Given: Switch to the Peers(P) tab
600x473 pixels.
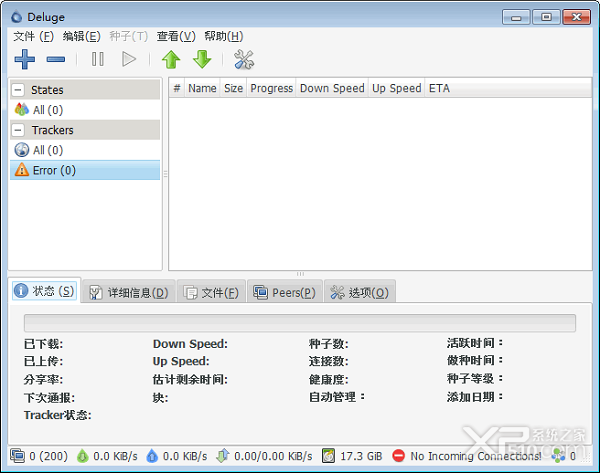Looking at the screenshot, I should pos(284,293).
